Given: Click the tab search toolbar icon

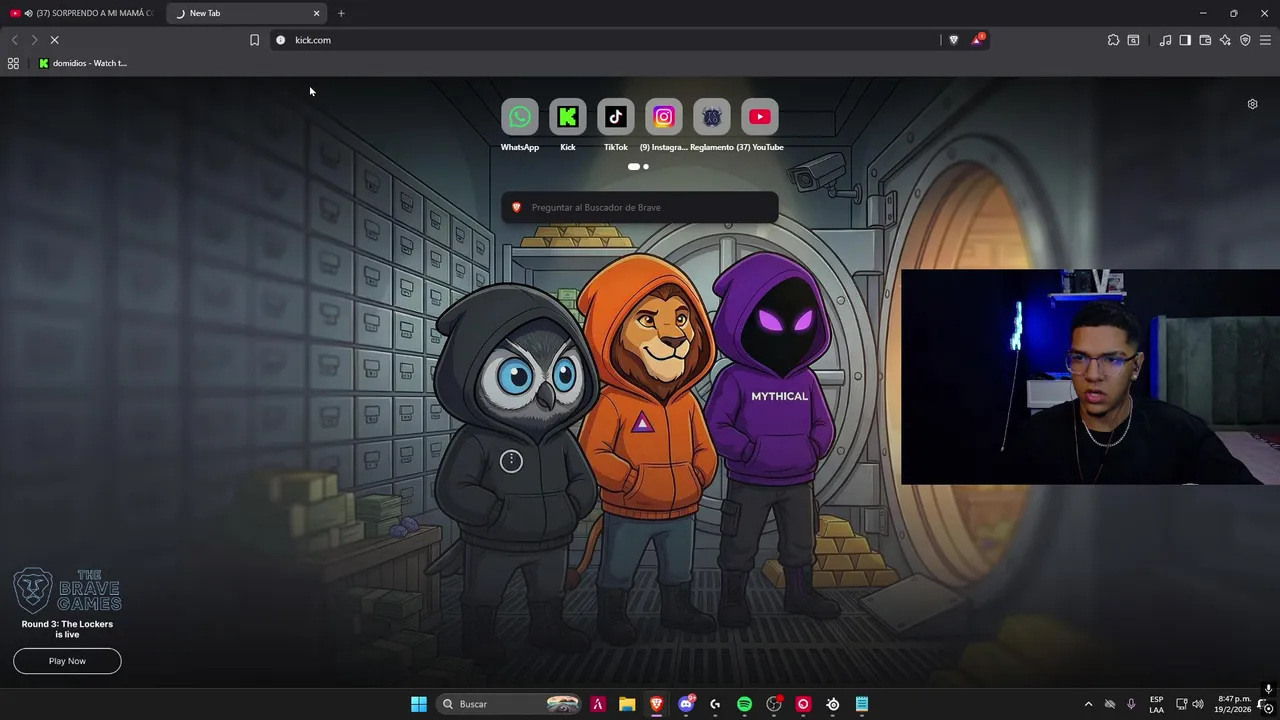Looking at the screenshot, I should [x=1133, y=40].
